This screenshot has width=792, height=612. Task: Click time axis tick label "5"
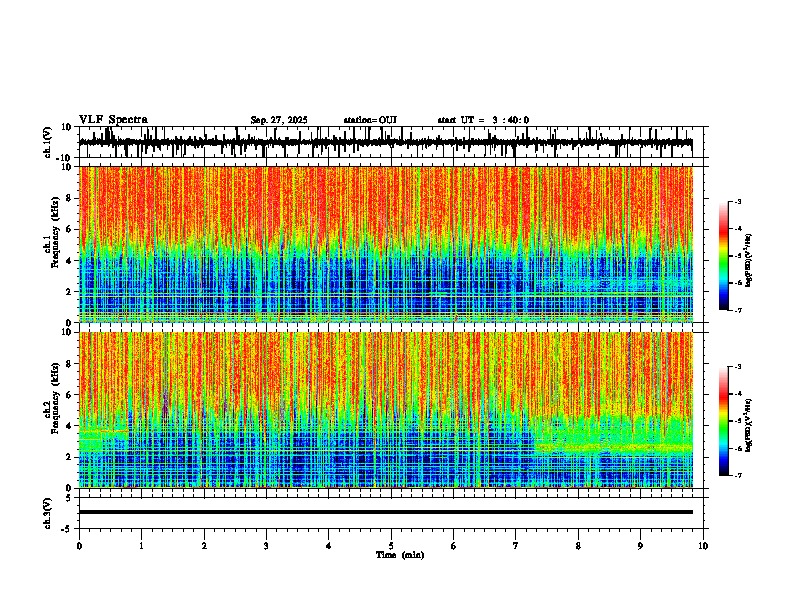[391, 546]
